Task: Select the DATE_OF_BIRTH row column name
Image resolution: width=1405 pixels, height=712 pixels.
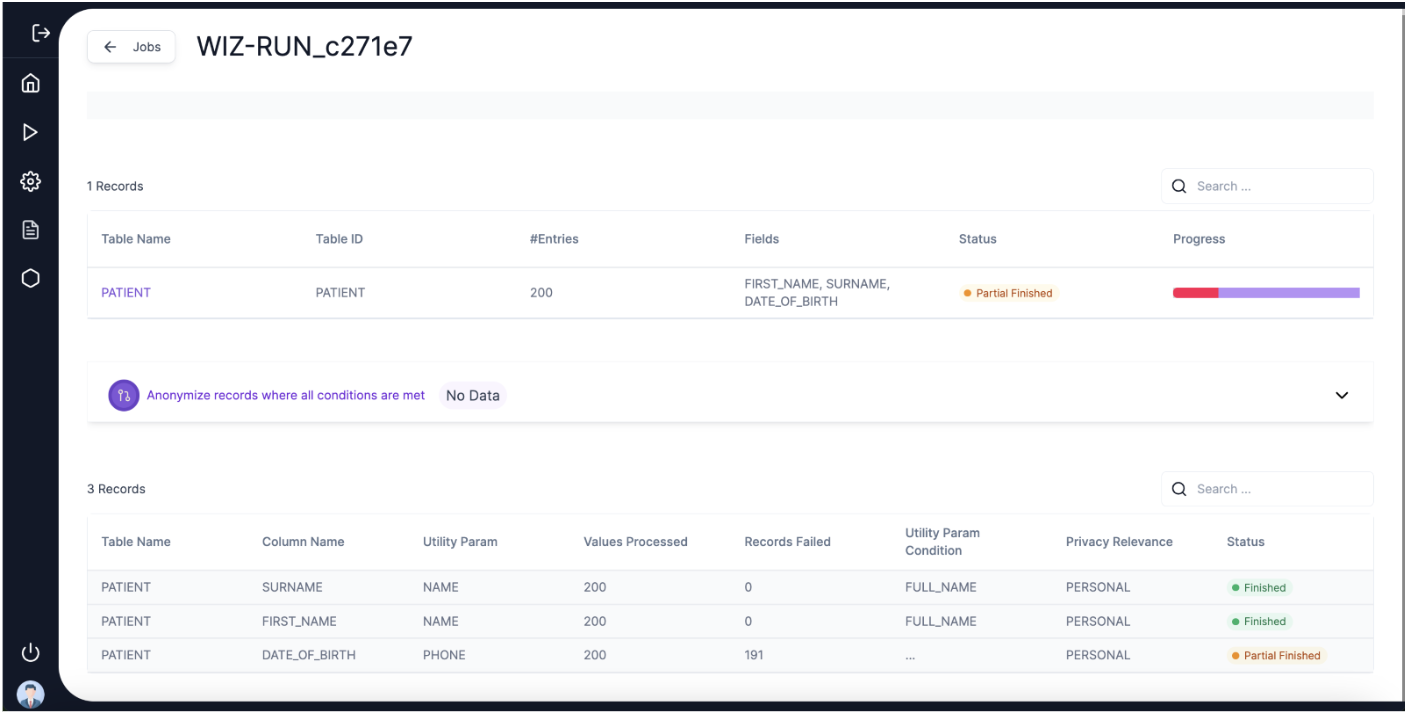Action: (308, 655)
